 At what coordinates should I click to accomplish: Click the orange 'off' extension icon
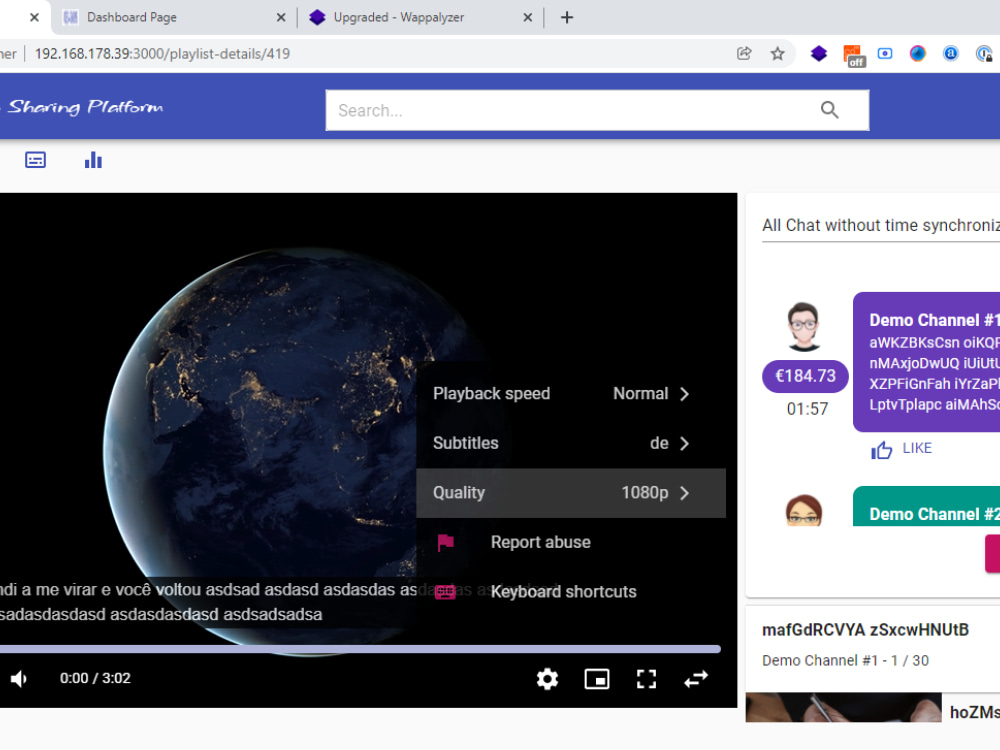(853, 55)
